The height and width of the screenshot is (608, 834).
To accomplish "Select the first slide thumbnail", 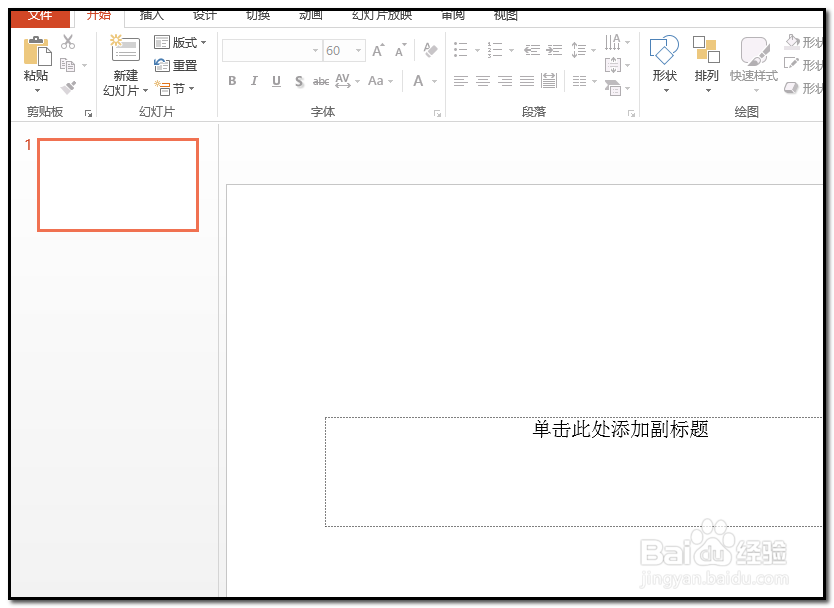I will (117, 185).
